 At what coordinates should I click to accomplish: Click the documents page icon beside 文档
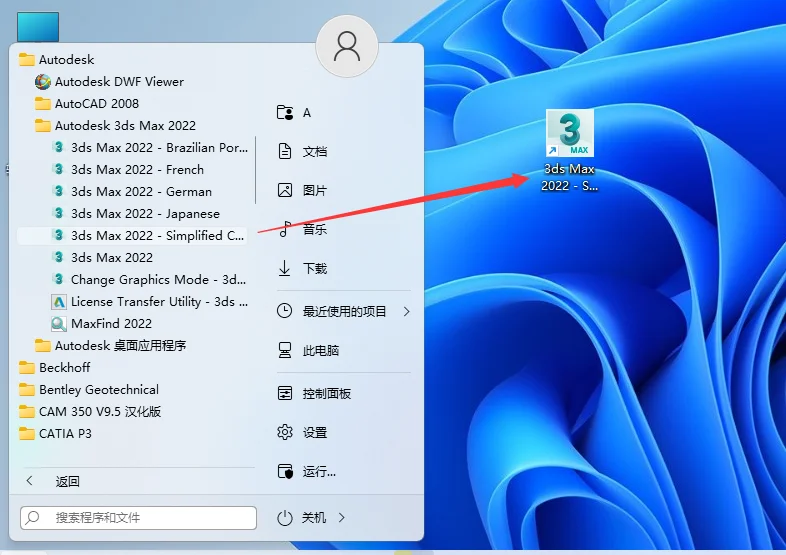(285, 151)
